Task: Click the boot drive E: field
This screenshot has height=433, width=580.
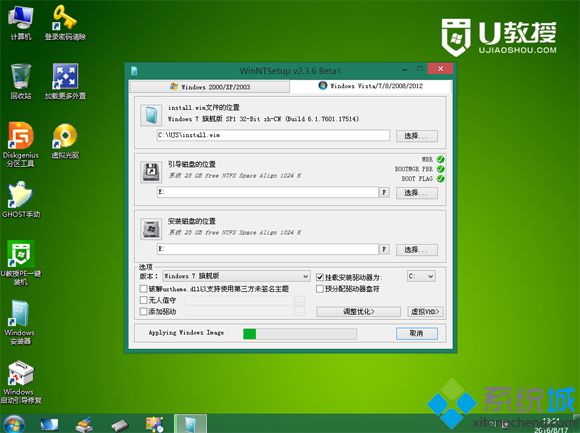Action: [267, 192]
